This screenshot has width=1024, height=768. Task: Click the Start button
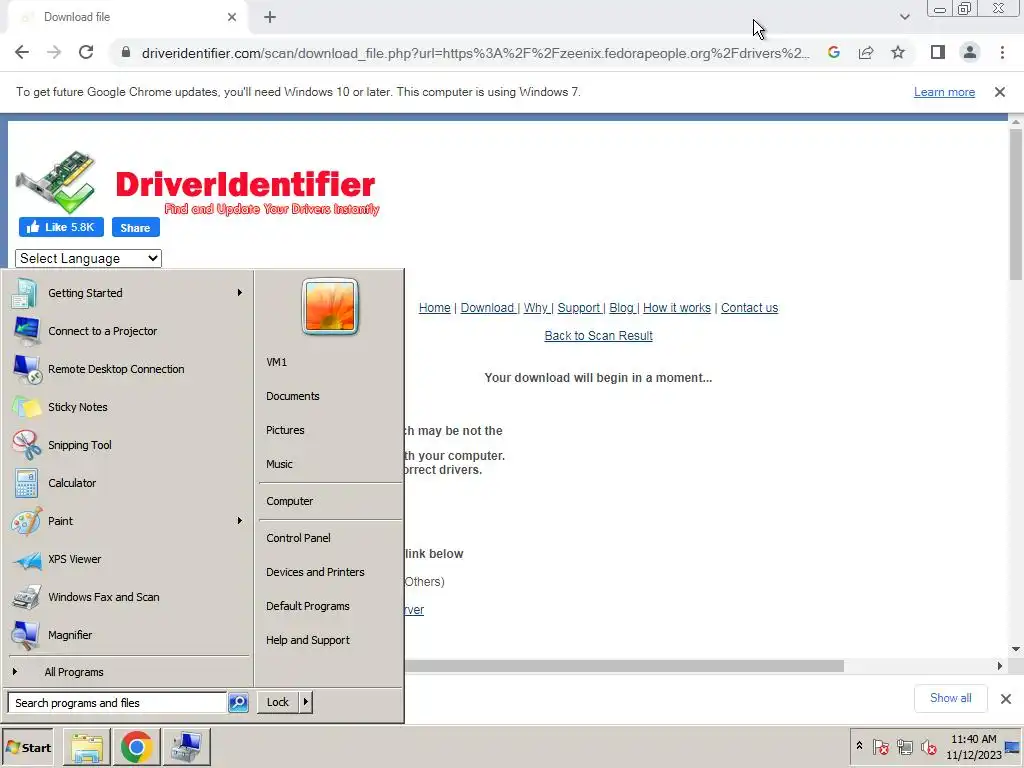(x=27, y=748)
